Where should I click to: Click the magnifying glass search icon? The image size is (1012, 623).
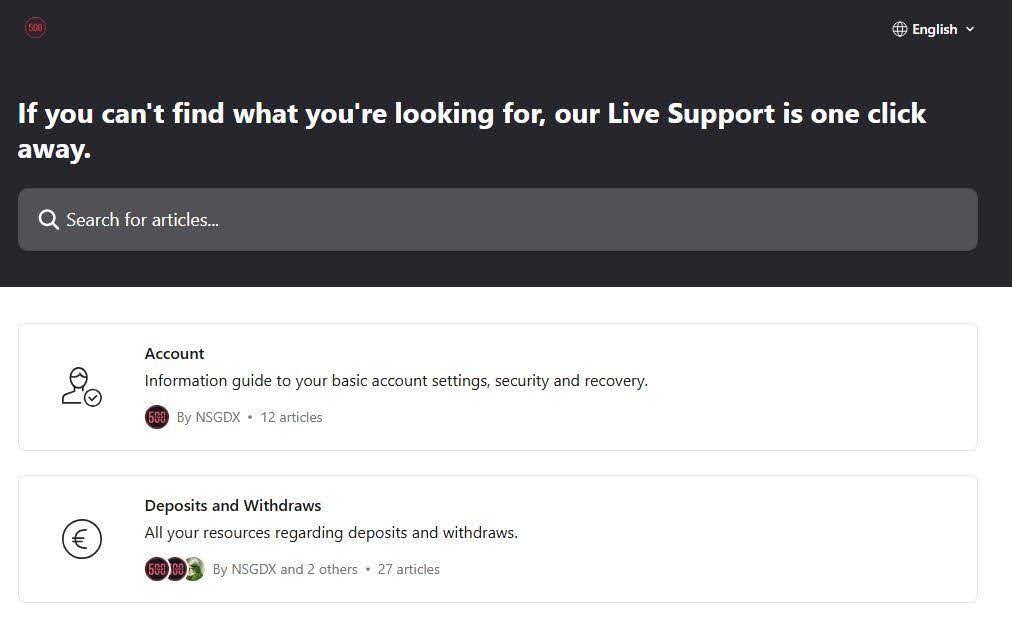click(x=48, y=219)
